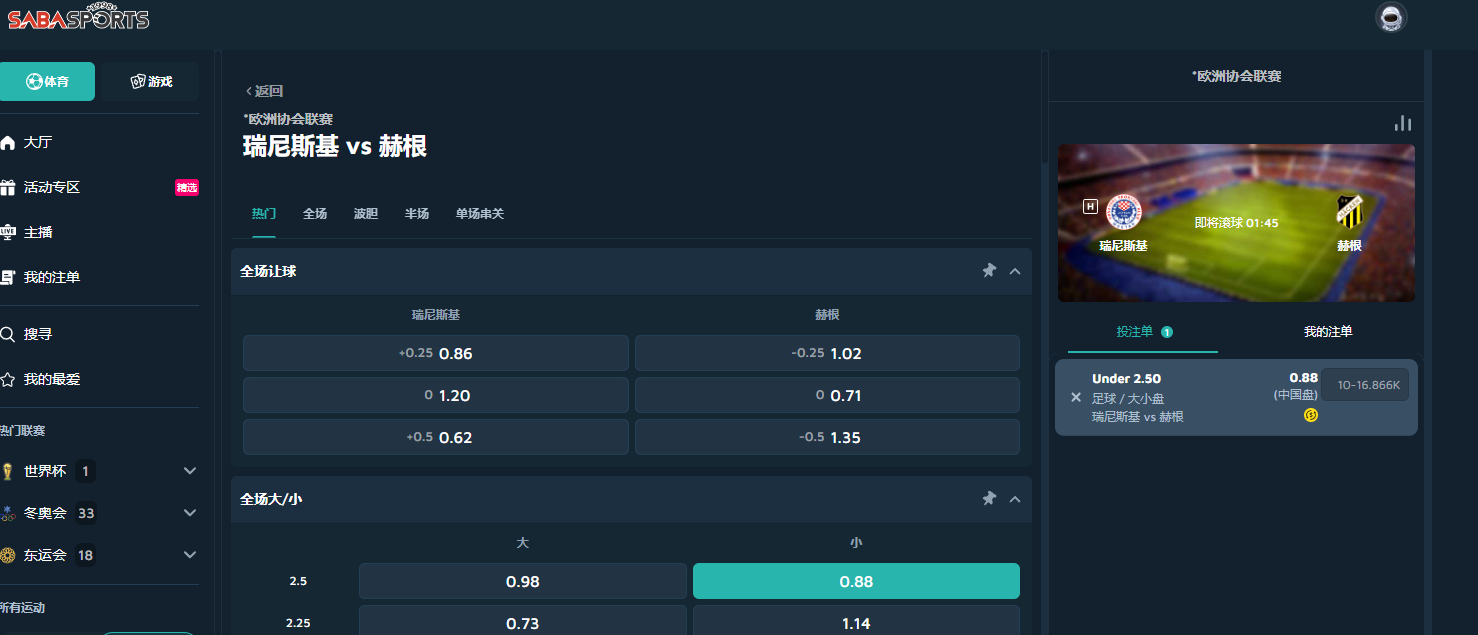The width and height of the screenshot is (1478, 635).
Task: Open 搜寻 search in the sidebar
Action: coord(38,334)
